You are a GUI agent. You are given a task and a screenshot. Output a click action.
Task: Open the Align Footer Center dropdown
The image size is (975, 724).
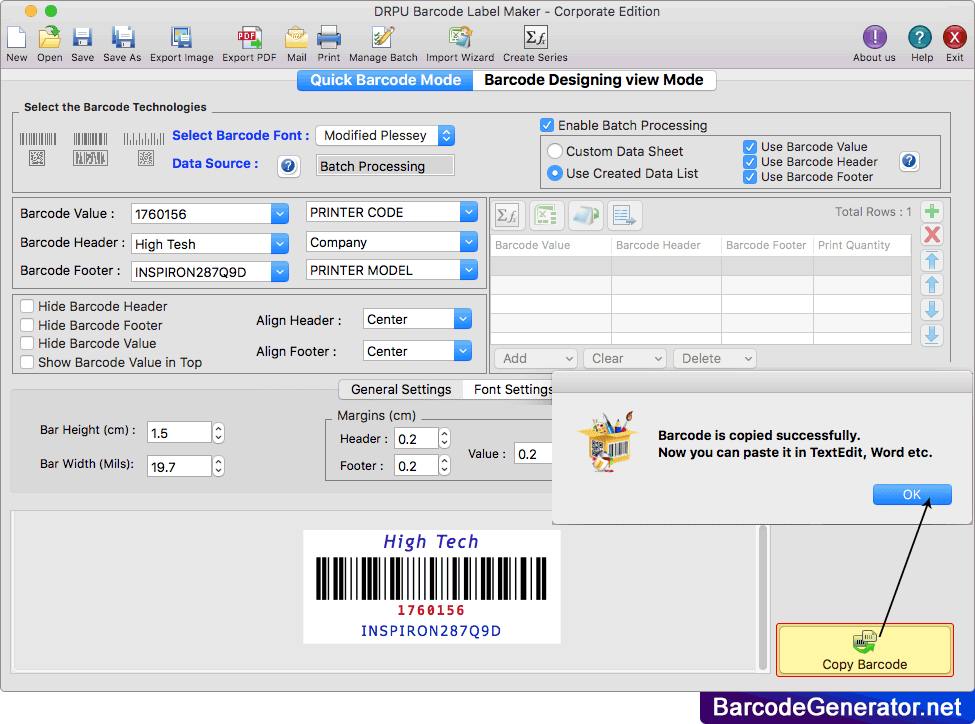[462, 351]
